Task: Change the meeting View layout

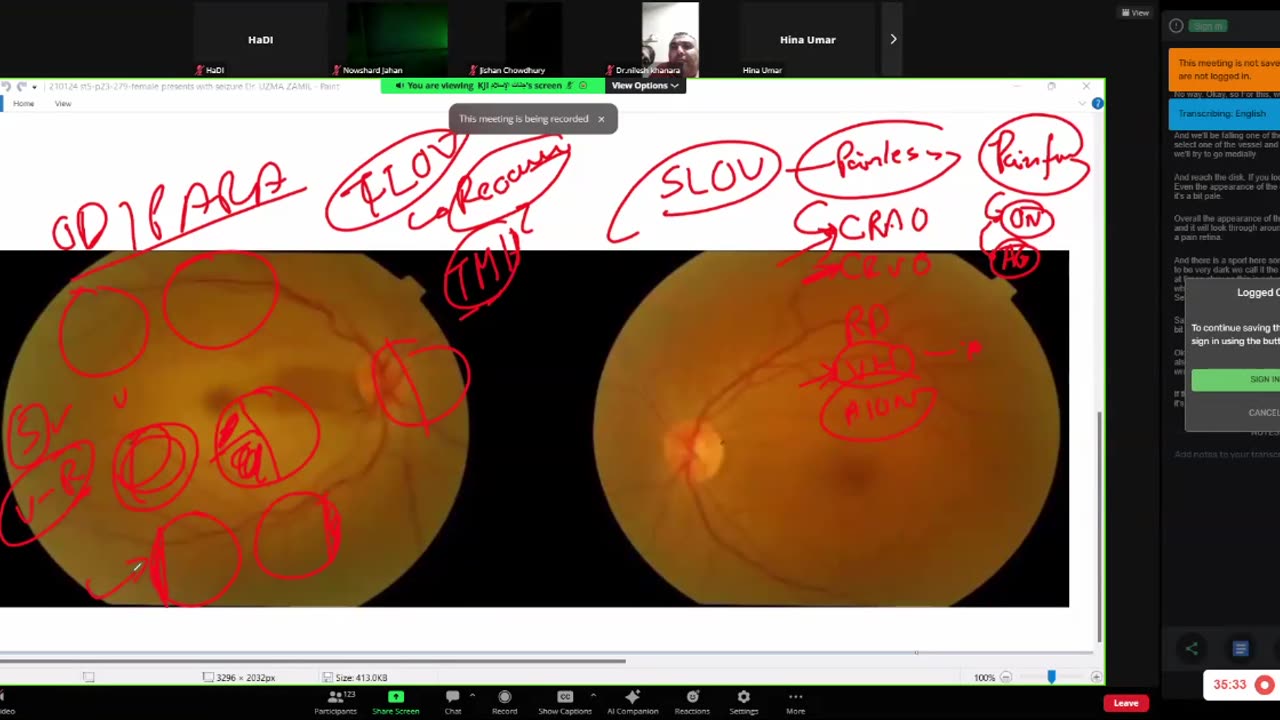Action: pos(1135,13)
